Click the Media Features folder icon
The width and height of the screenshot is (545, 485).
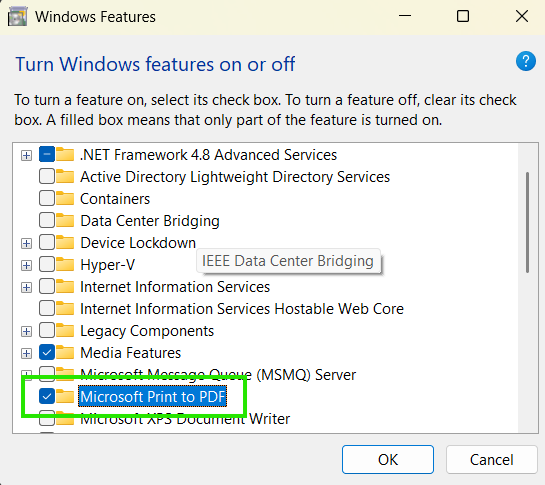[x=65, y=353]
